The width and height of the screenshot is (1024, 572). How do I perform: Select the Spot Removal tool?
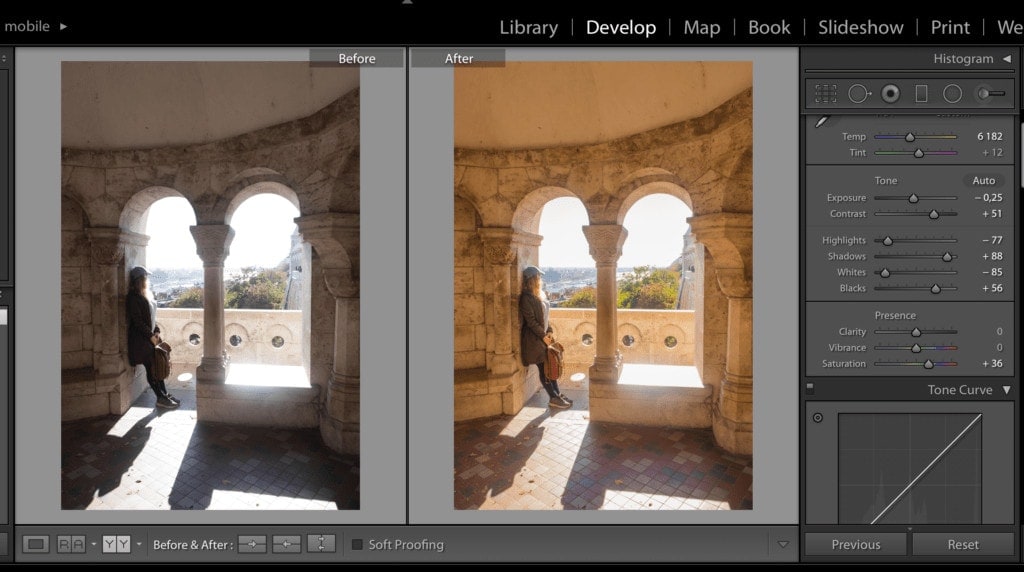(858, 94)
